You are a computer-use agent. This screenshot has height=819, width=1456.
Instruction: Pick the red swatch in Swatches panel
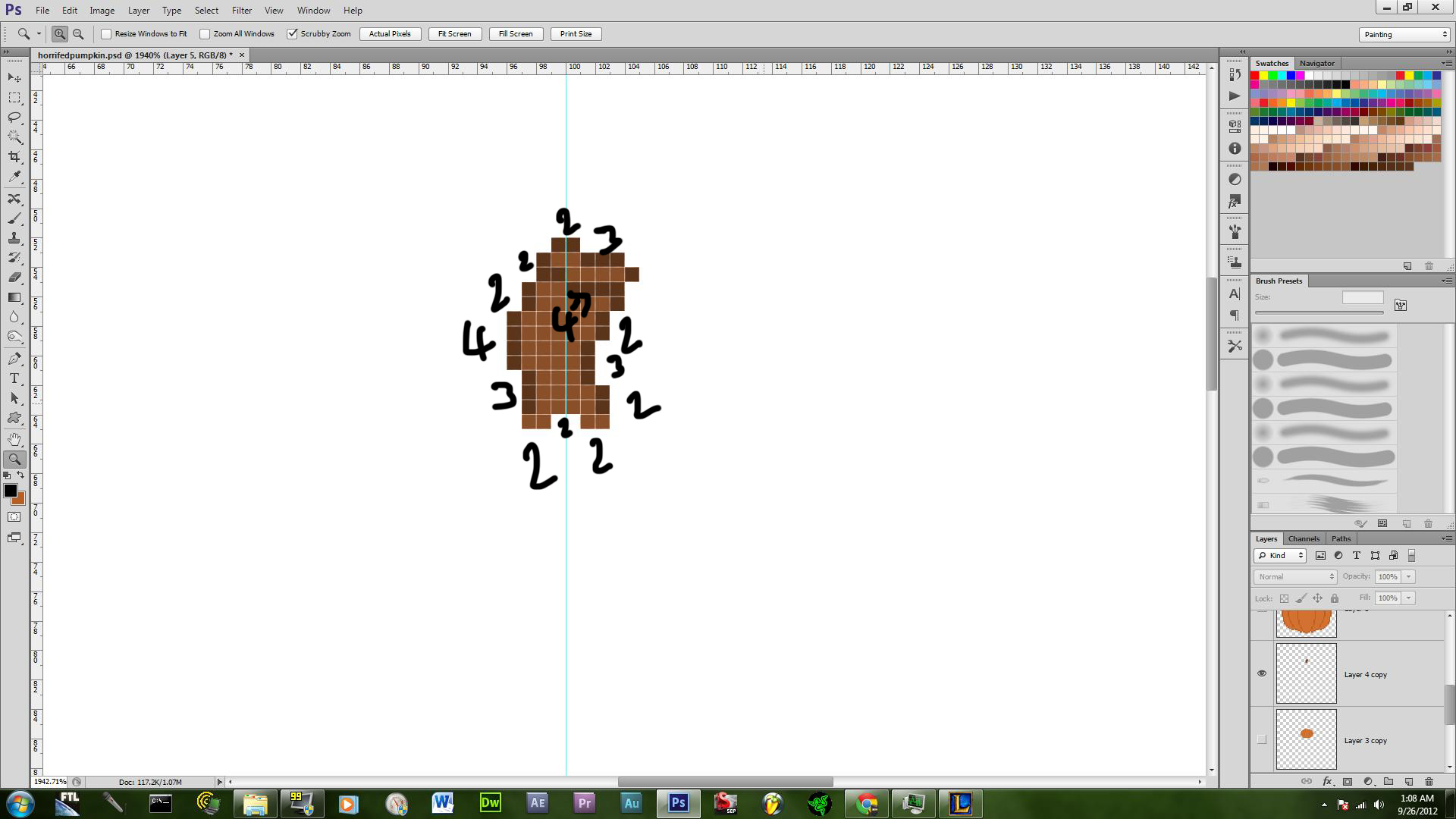pyautogui.click(x=1255, y=76)
